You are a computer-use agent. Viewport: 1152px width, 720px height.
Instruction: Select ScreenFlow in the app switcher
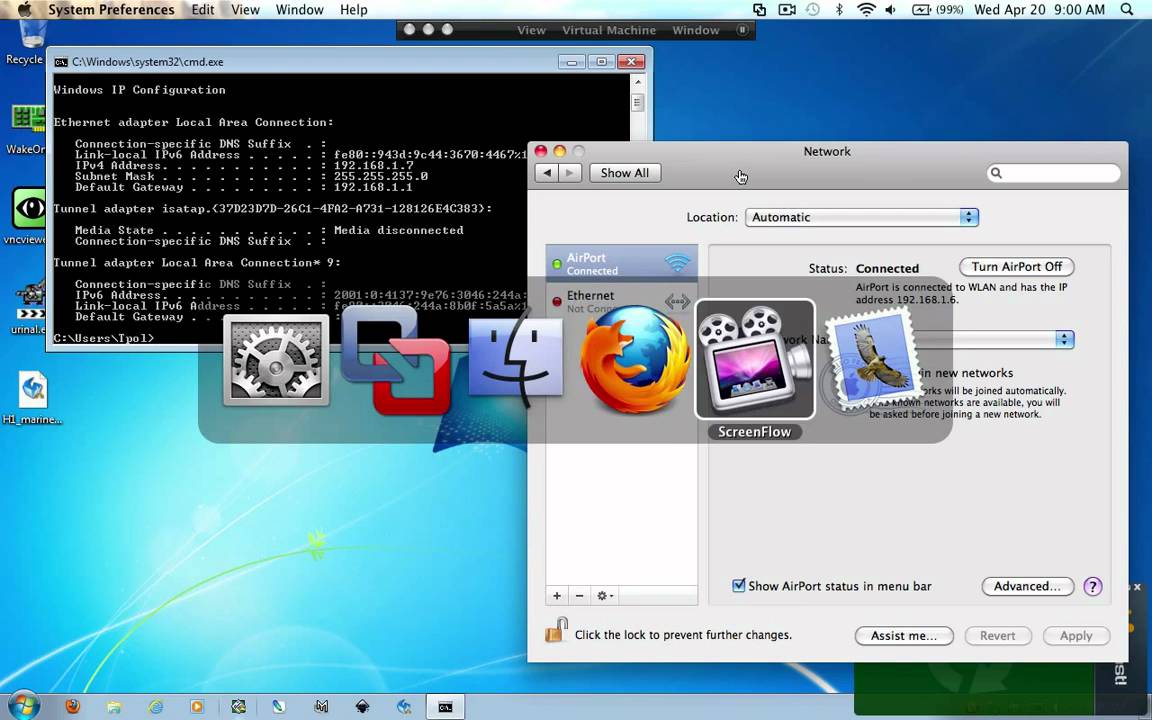[755, 359]
